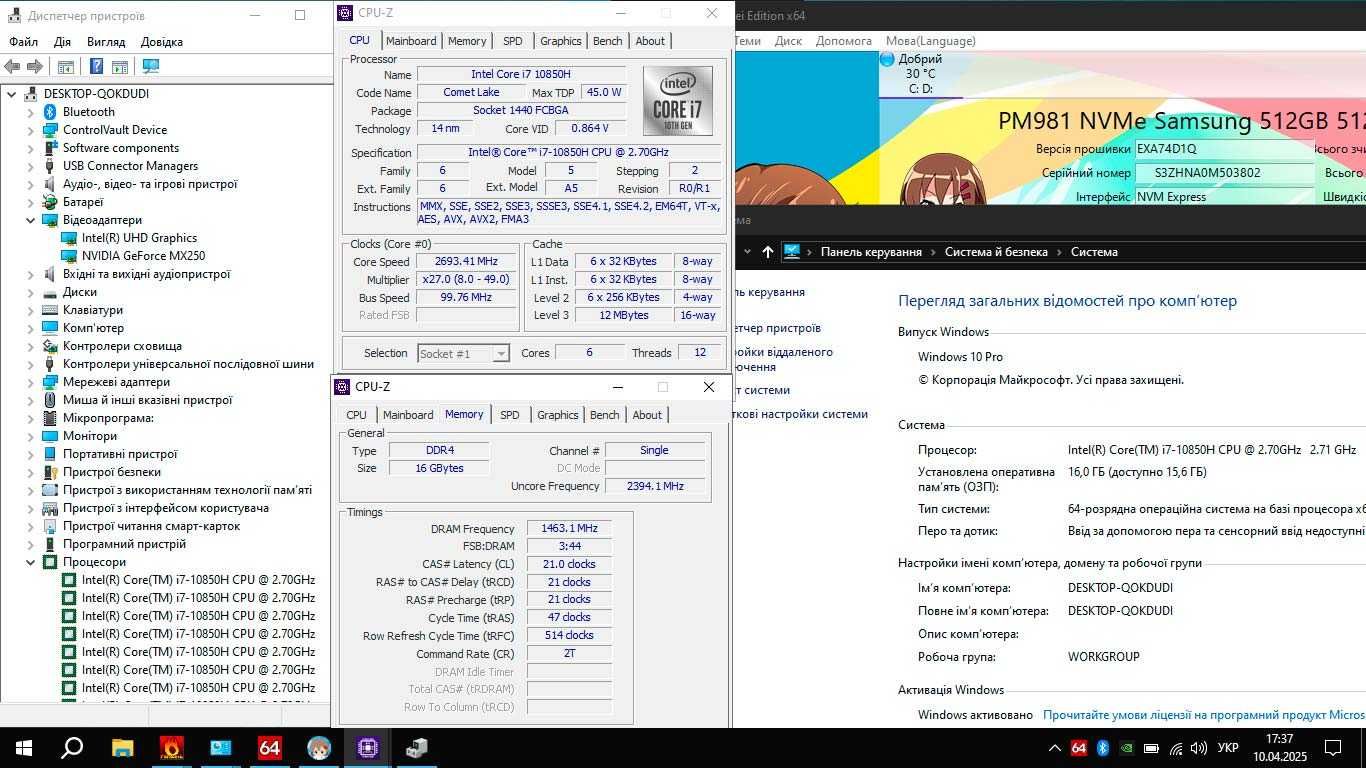Click the Wi-Fi network tray icon
The height and width of the screenshot is (768, 1366).
[1176, 748]
